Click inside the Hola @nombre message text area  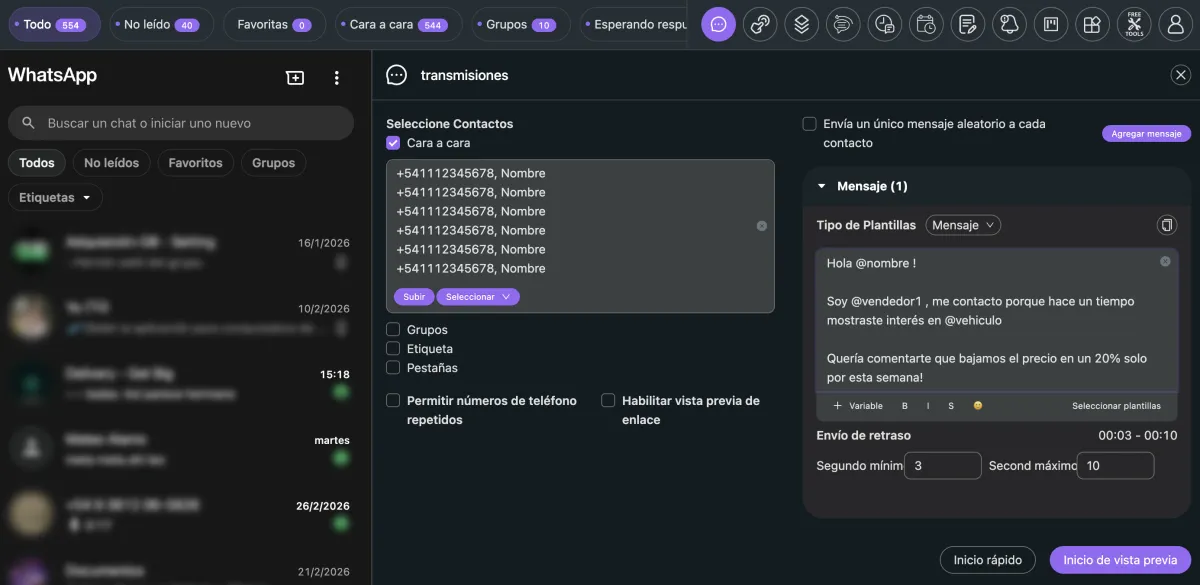(x=995, y=320)
